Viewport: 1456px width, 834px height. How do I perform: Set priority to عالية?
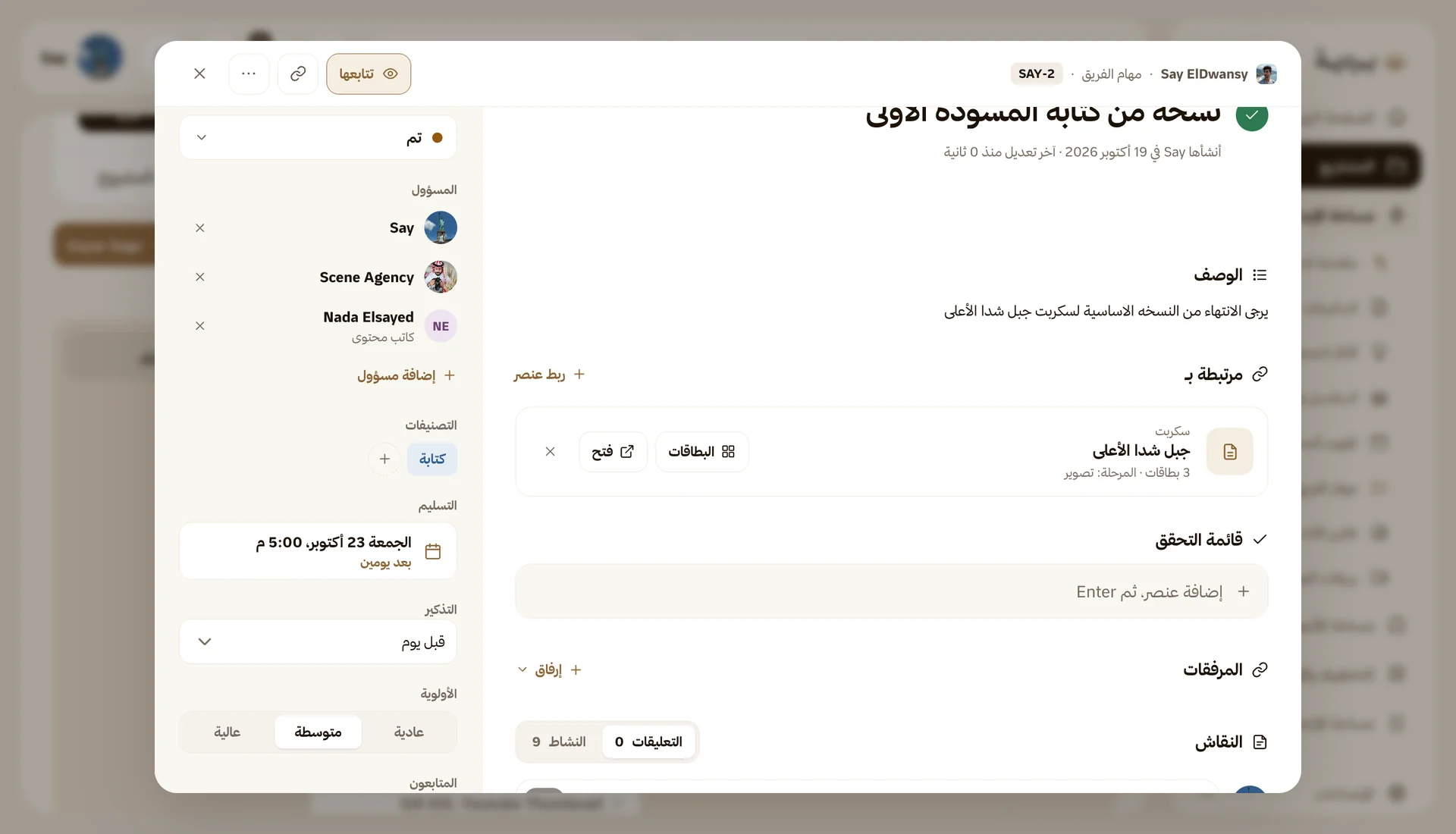point(227,732)
